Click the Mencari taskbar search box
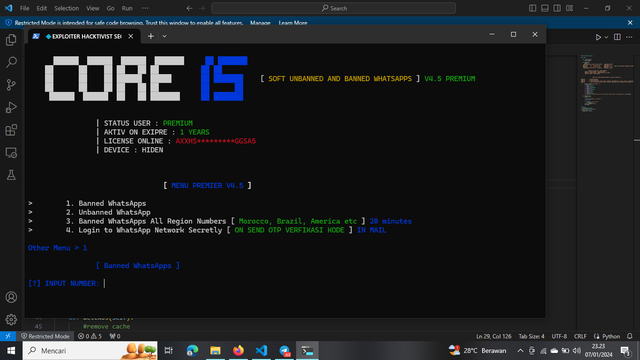The width and height of the screenshot is (640, 360). pyautogui.click(x=90, y=351)
